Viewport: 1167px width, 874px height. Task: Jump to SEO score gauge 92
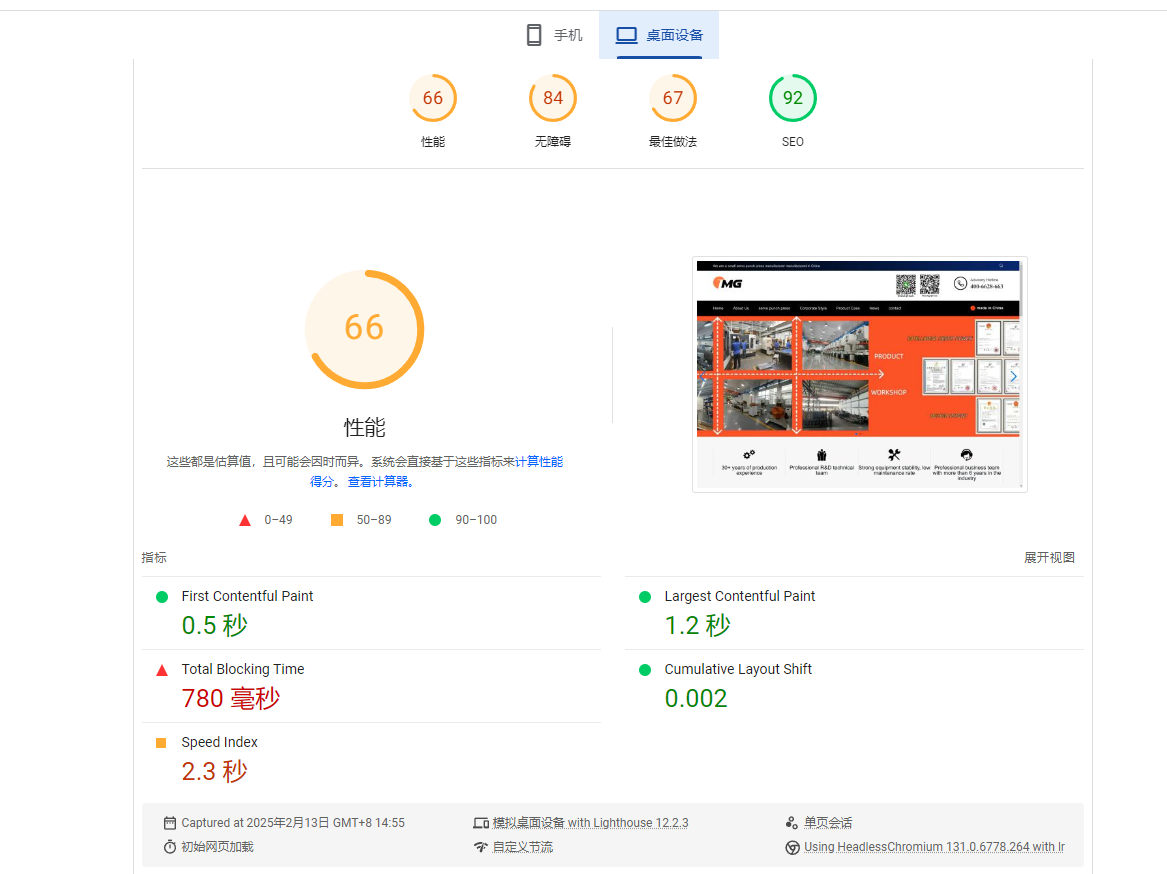point(793,98)
